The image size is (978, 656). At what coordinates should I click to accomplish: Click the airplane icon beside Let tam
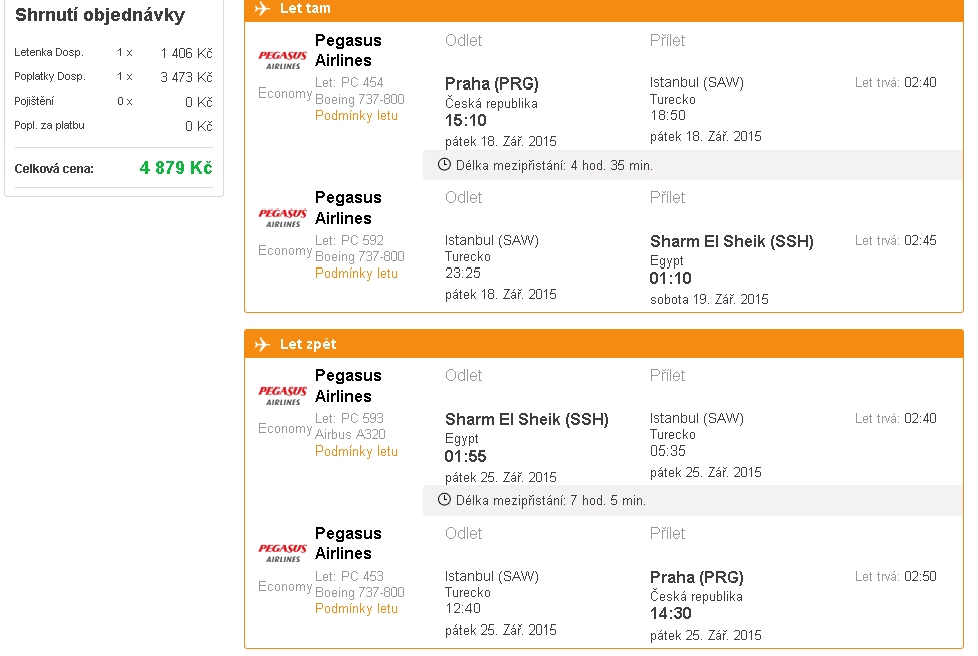pyautogui.click(x=263, y=8)
